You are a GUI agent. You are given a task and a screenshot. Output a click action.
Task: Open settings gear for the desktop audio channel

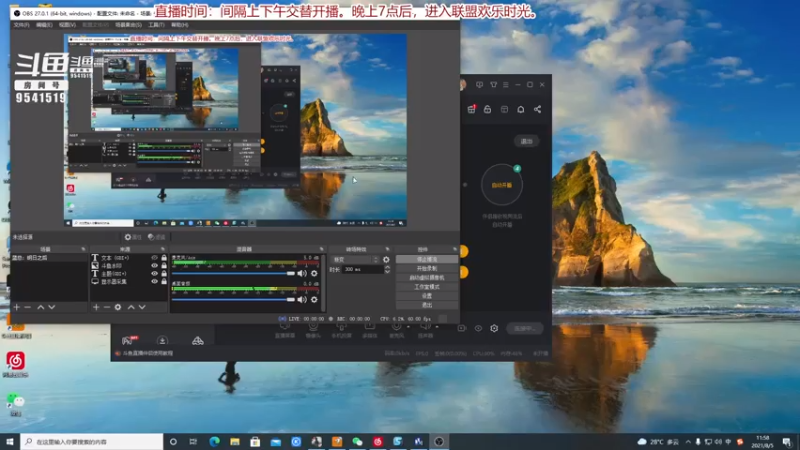(x=314, y=299)
